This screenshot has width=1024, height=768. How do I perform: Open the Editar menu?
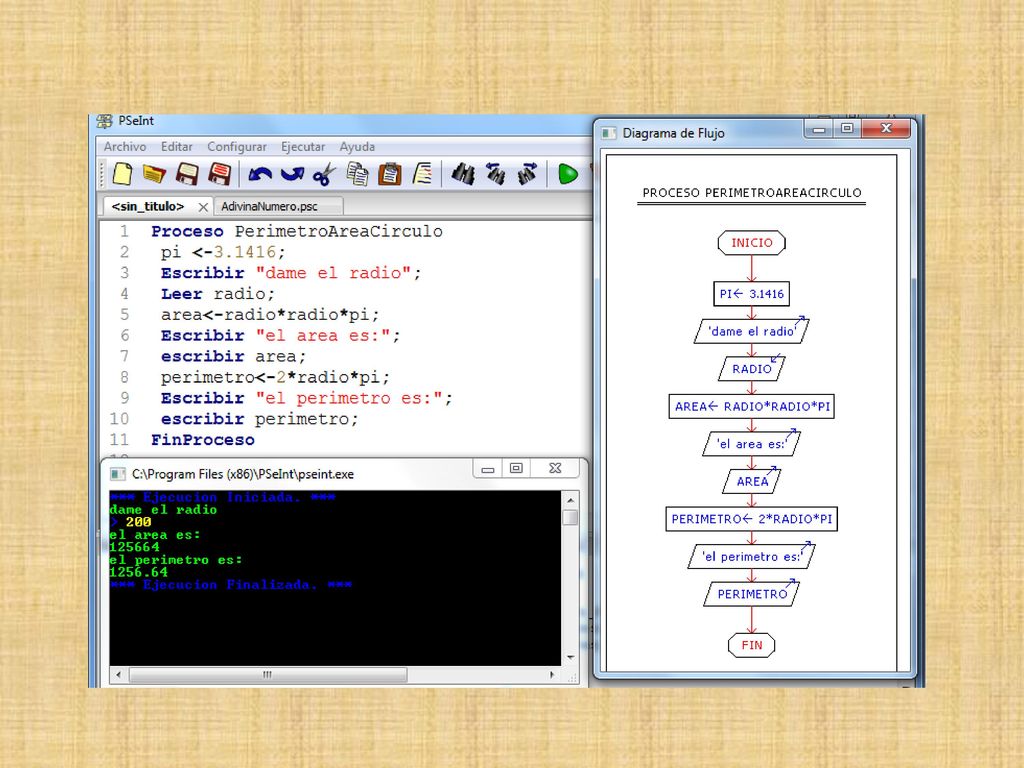176,147
